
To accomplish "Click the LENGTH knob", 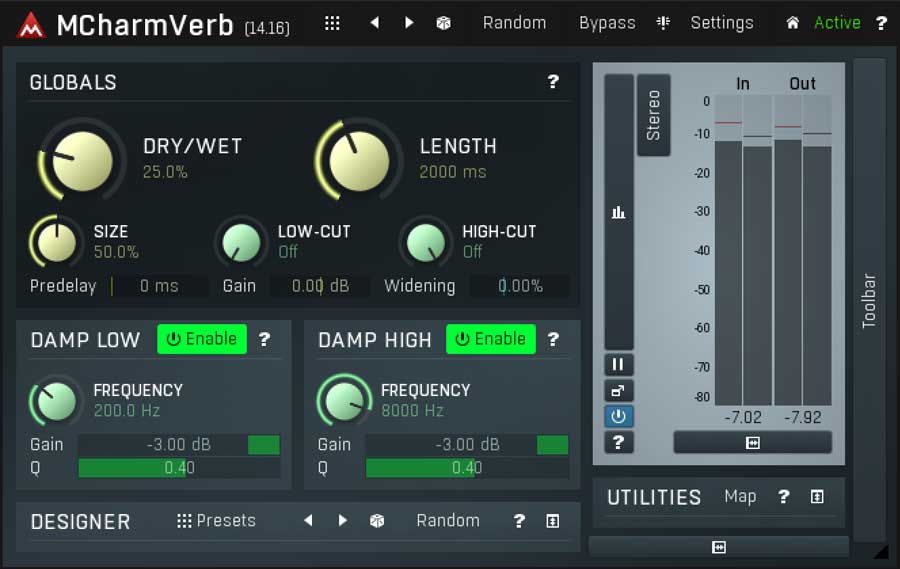I will pos(359,161).
